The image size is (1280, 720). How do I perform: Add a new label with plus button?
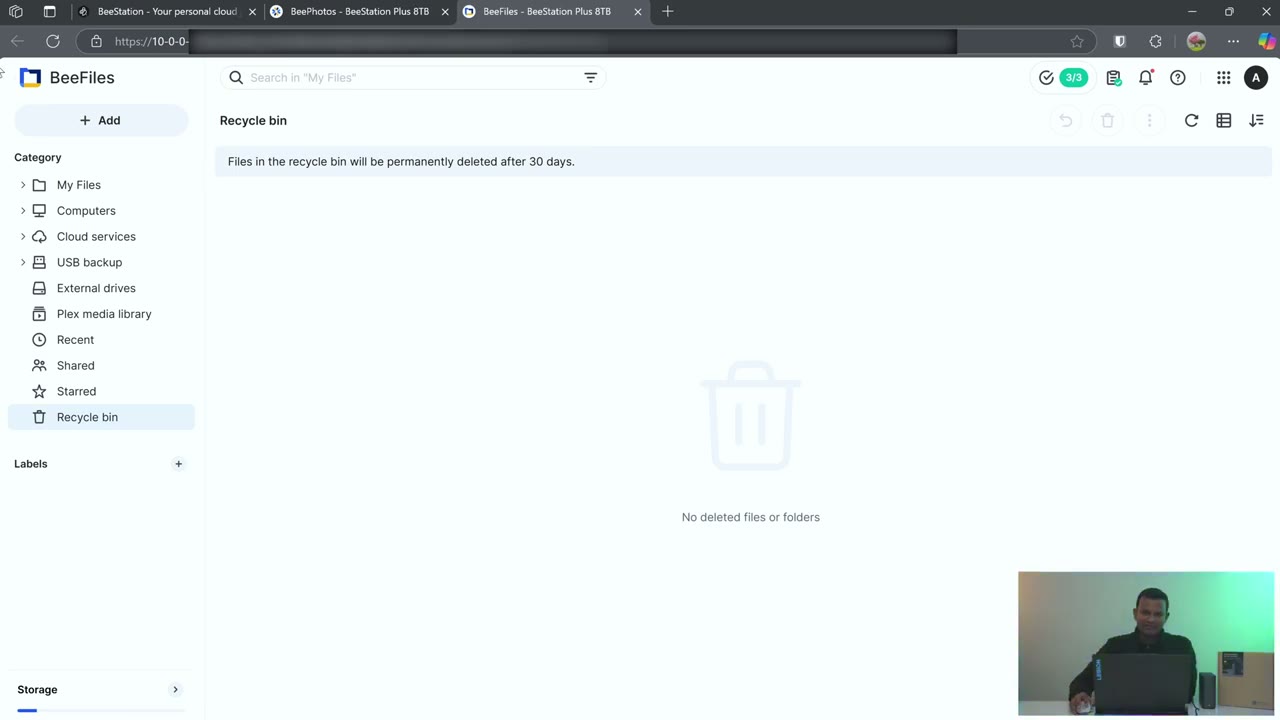pos(178,463)
